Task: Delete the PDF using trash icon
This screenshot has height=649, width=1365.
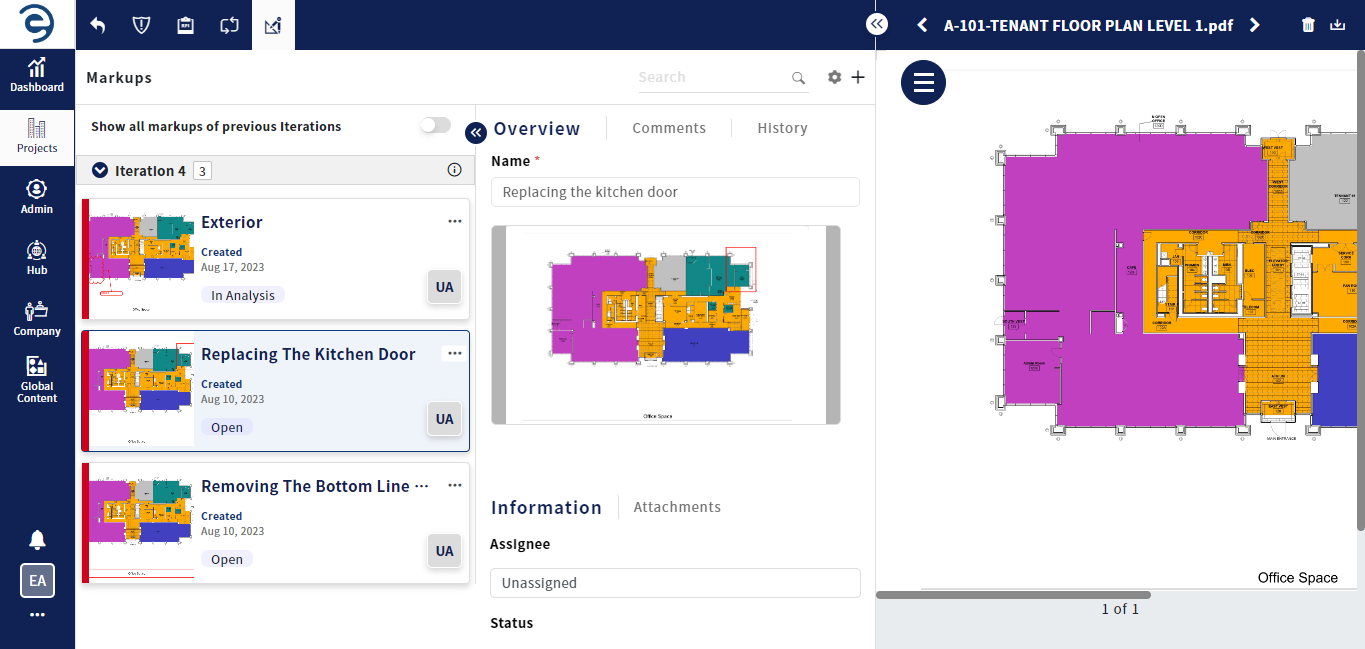Action: pyautogui.click(x=1308, y=25)
